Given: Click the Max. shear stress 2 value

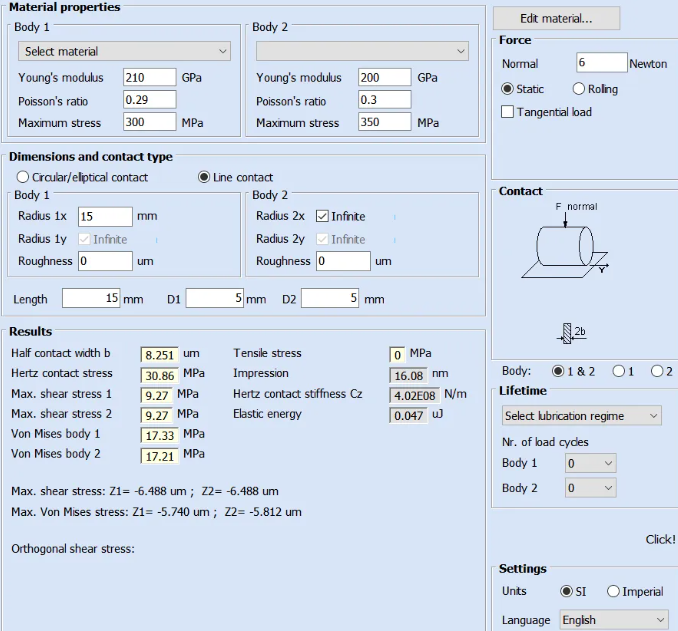Looking at the screenshot, I should 156,416.
